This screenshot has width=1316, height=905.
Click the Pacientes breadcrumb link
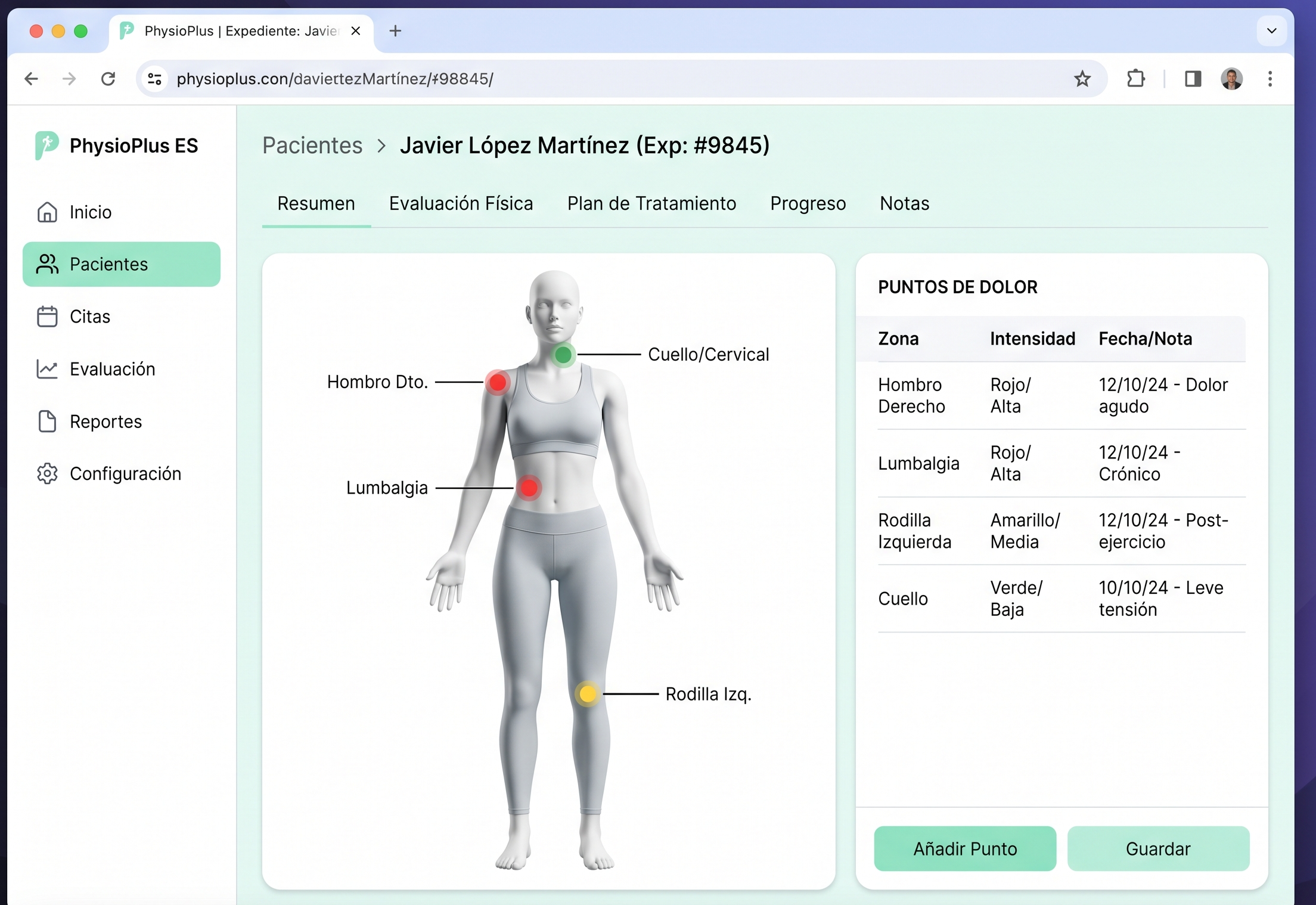coord(312,146)
